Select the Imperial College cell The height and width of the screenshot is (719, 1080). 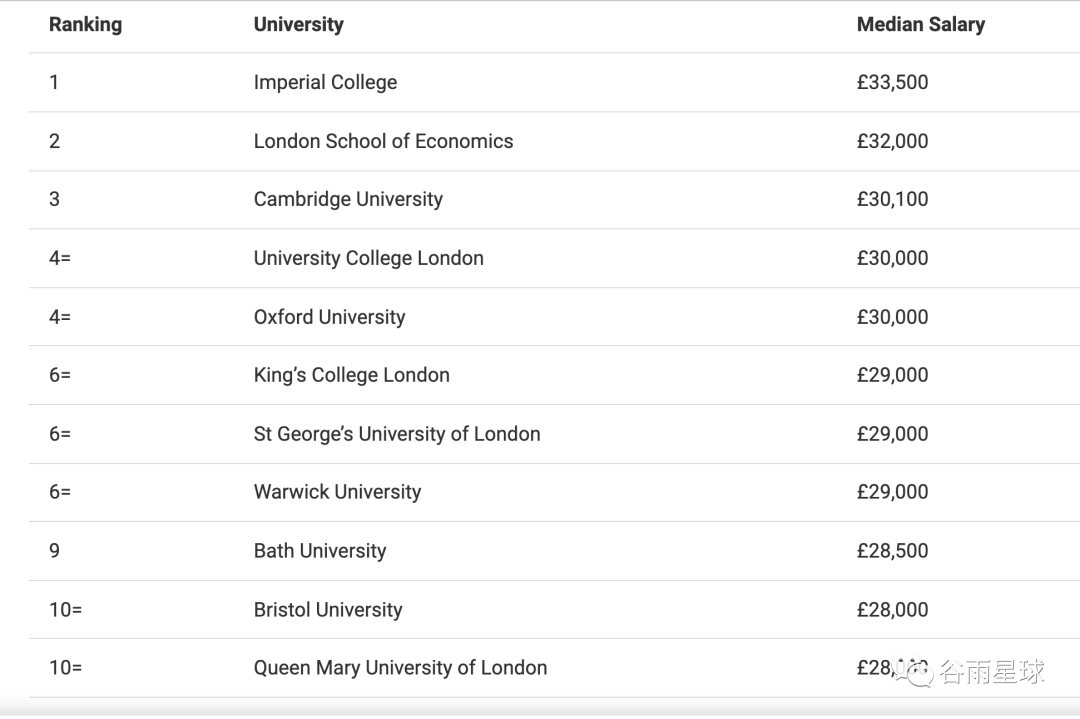325,83
